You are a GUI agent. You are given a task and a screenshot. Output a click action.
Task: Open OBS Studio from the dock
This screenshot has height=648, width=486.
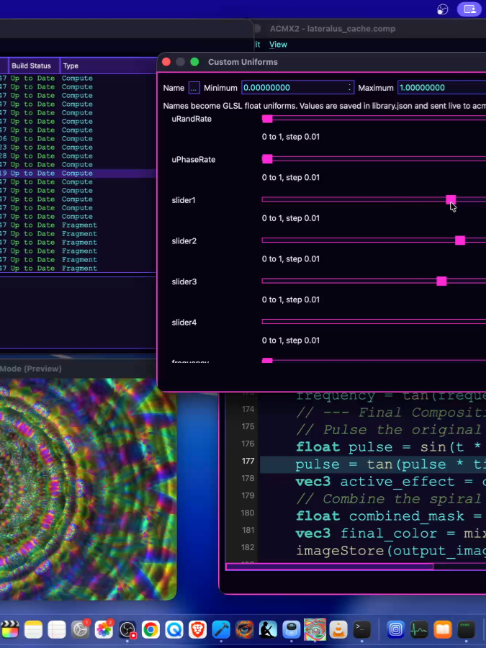tap(127, 629)
